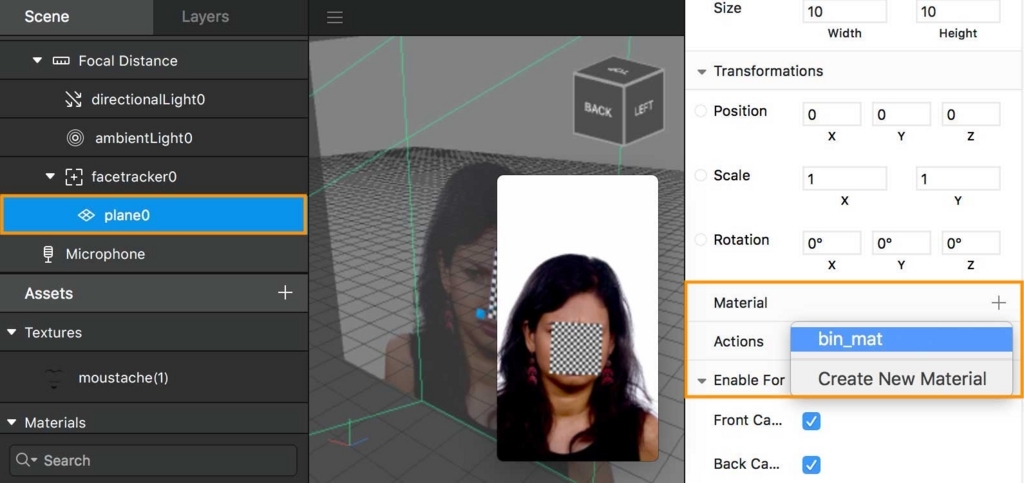Click the plane0 plane icon
Viewport: 1024px width, 483px height.
(x=86, y=215)
